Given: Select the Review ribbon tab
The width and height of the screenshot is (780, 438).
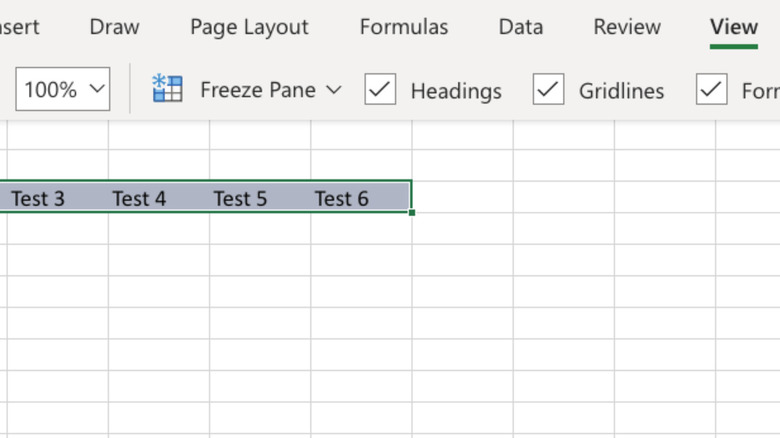Looking at the screenshot, I should (627, 27).
